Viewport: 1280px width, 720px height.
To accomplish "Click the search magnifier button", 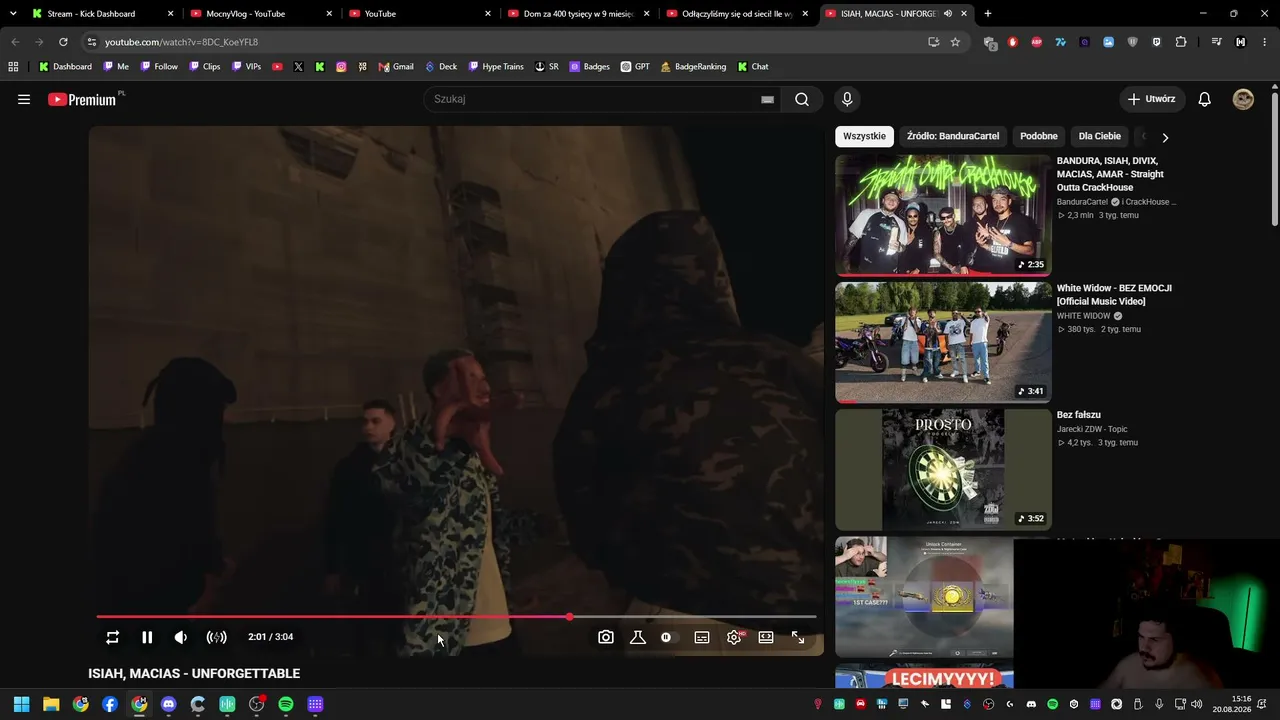I will (802, 99).
